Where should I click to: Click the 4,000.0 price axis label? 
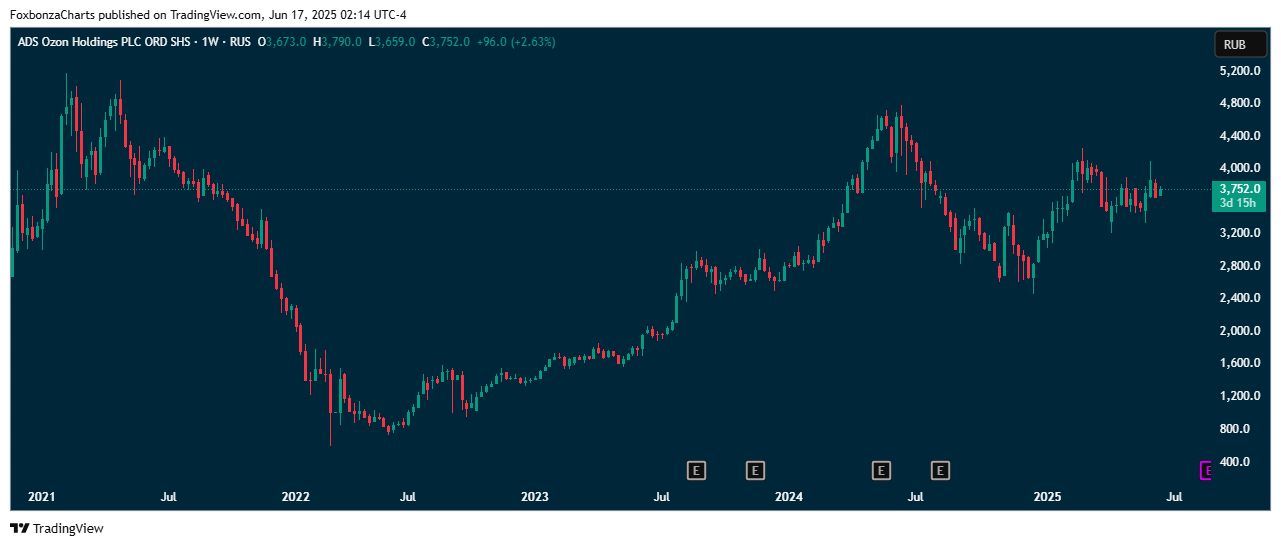tap(1239, 168)
